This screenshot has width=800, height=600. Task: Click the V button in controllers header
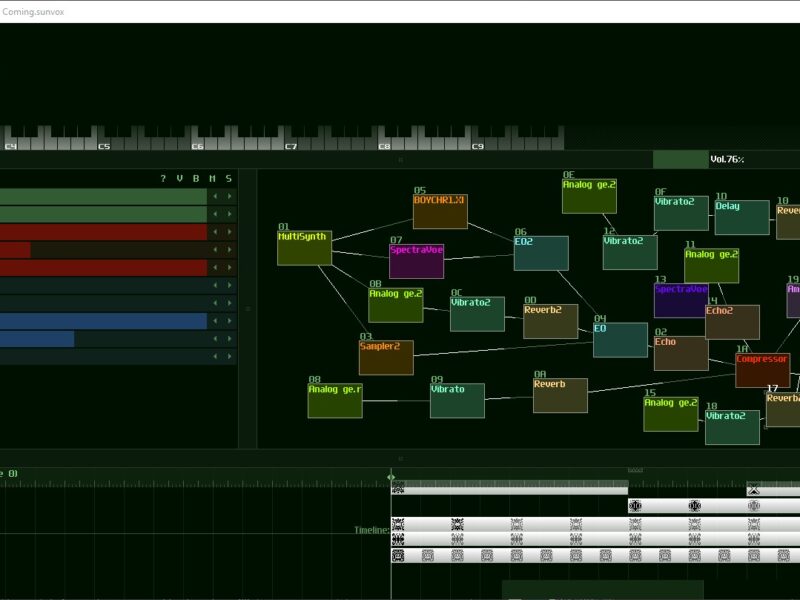tap(180, 179)
